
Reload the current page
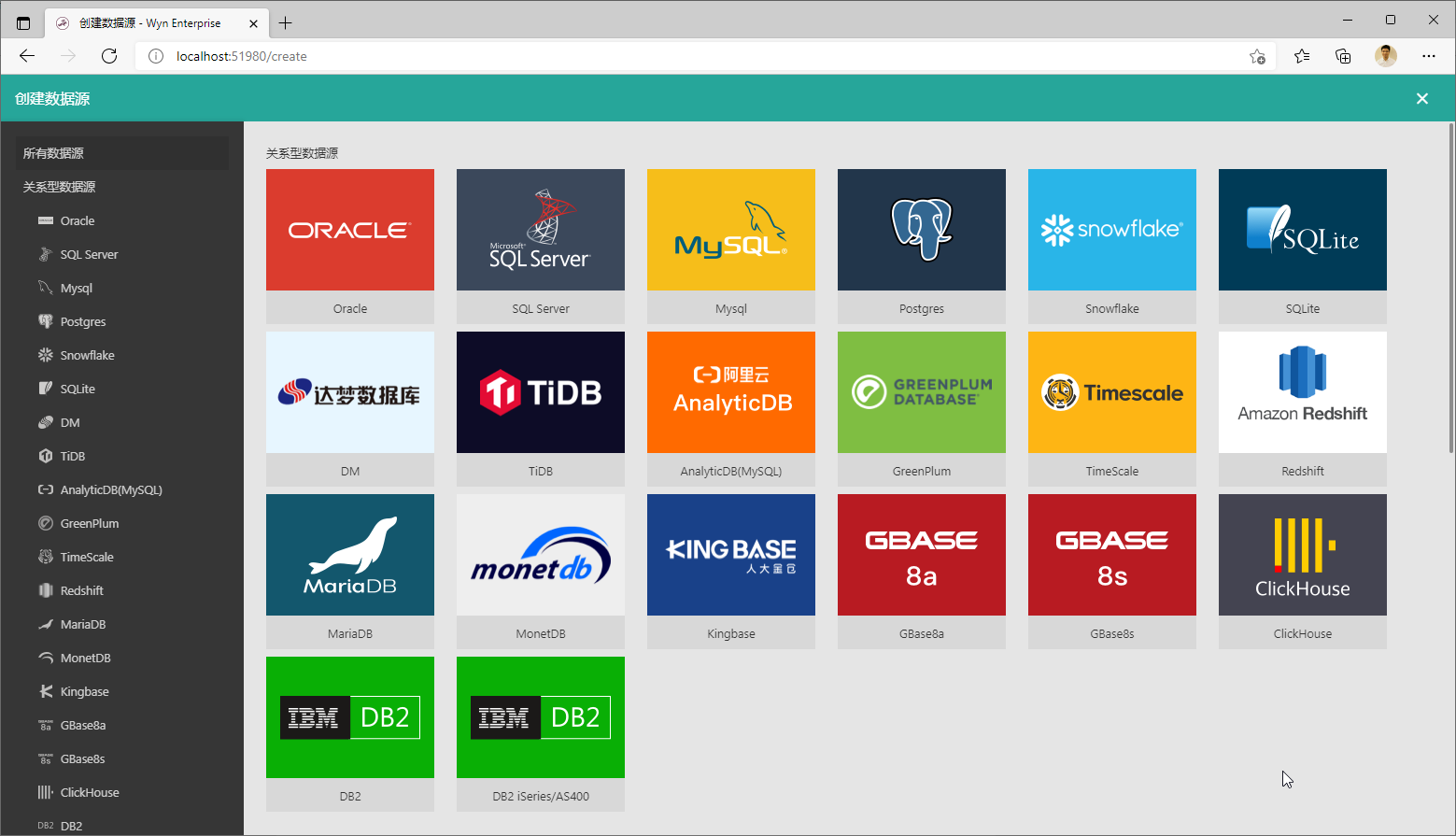[x=109, y=56]
